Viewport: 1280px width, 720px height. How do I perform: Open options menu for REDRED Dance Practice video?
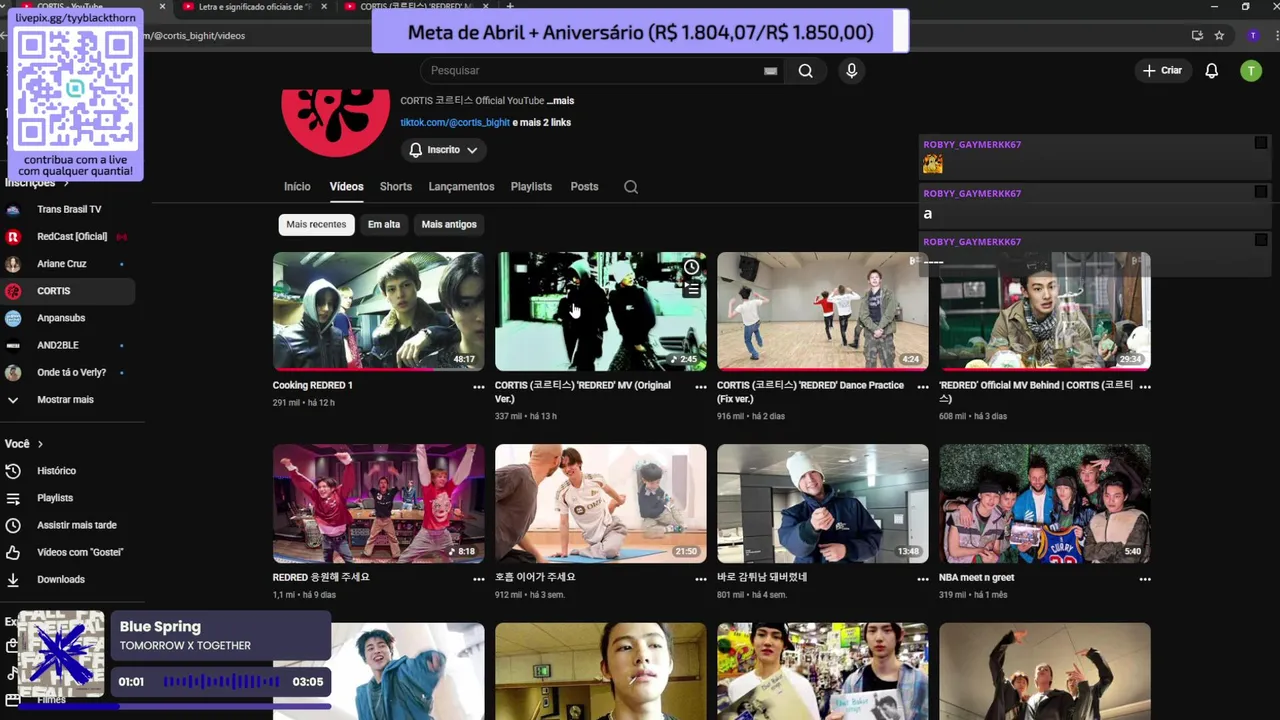[x=923, y=387]
